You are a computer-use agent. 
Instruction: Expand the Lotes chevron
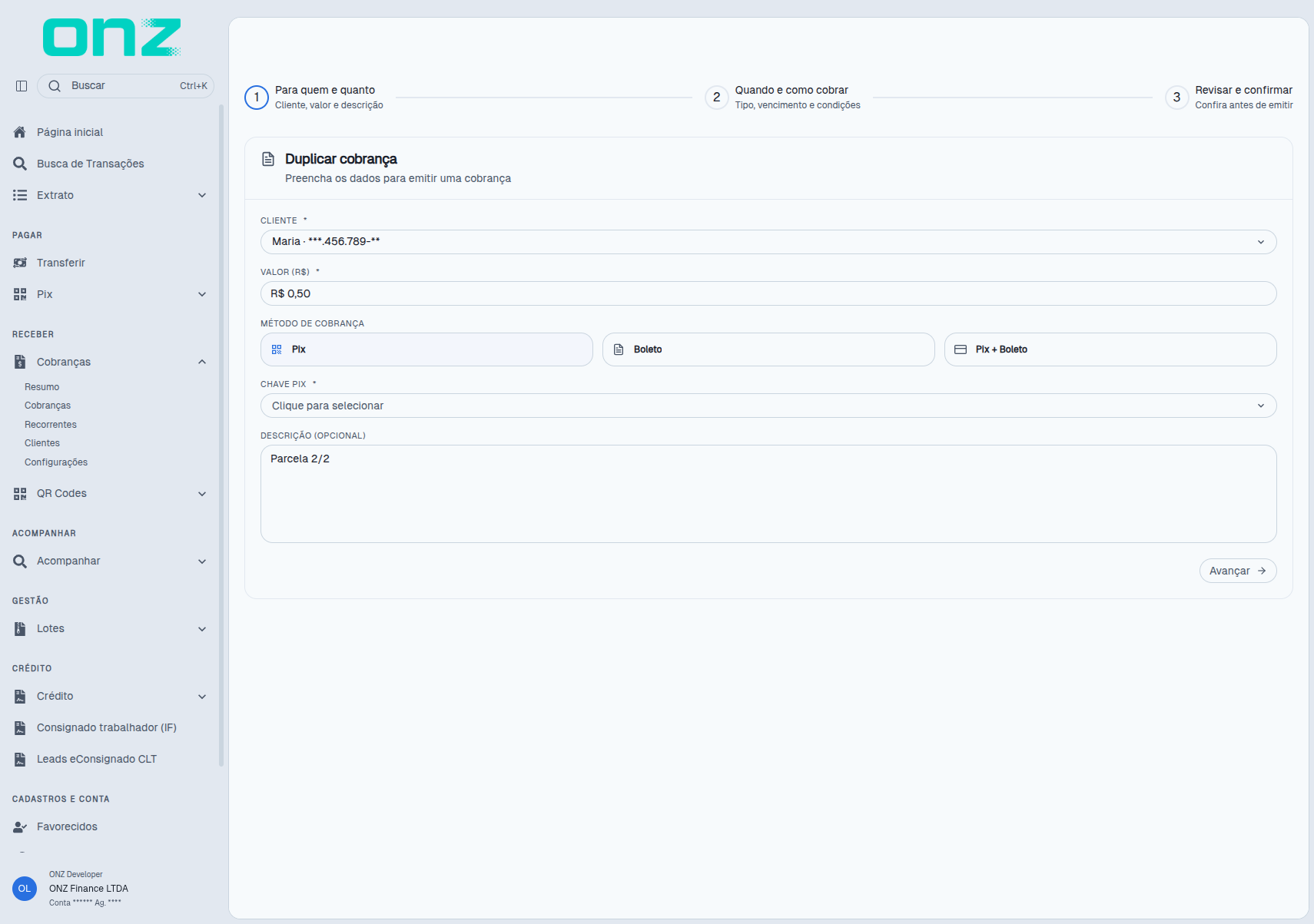pyautogui.click(x=202, y=629)
